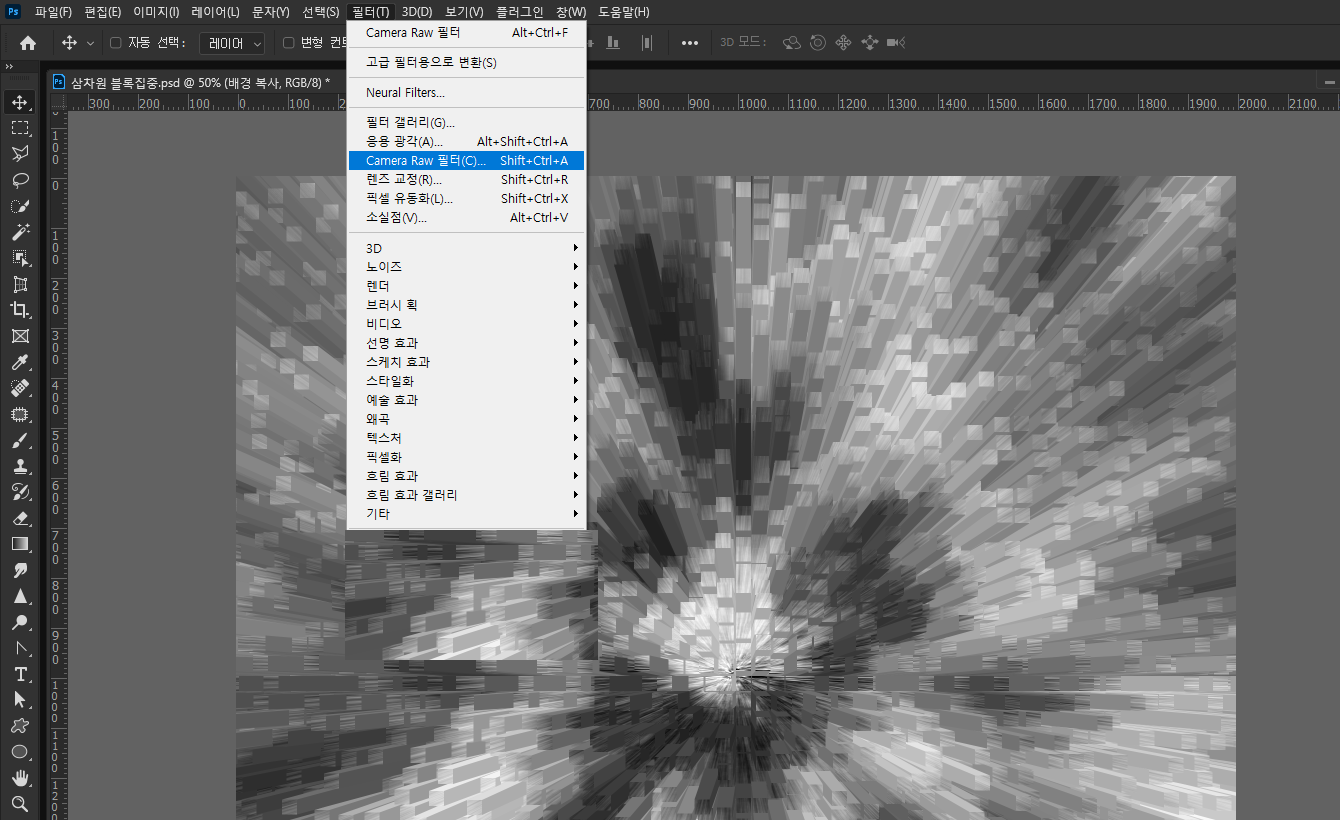The image size is (1340, 820).
Task: Select the Smudge tool
Action: click(x=20, y=570)
